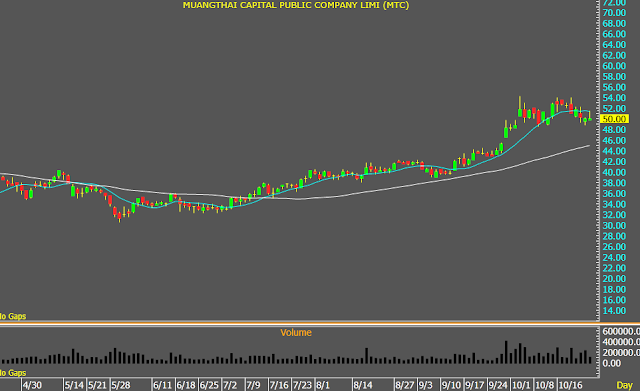Click the 9/10 date label
Screen dimensions: 640x391
click(x=451, y=385)
